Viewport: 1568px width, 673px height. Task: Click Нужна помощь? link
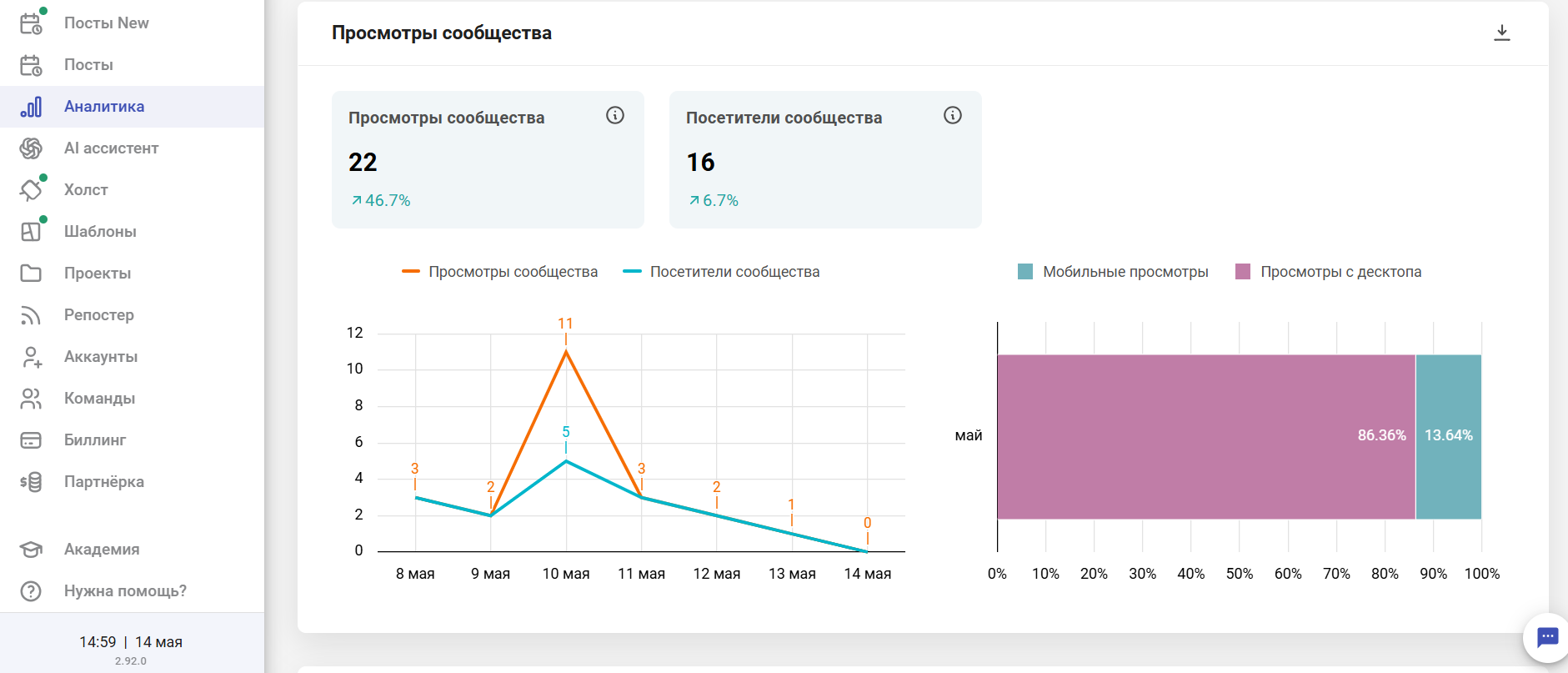tap(125, 591)
